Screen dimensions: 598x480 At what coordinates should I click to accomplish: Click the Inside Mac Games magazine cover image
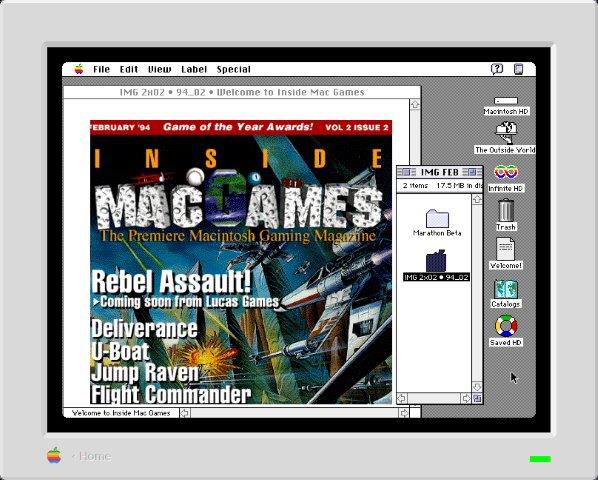point(241,262)
